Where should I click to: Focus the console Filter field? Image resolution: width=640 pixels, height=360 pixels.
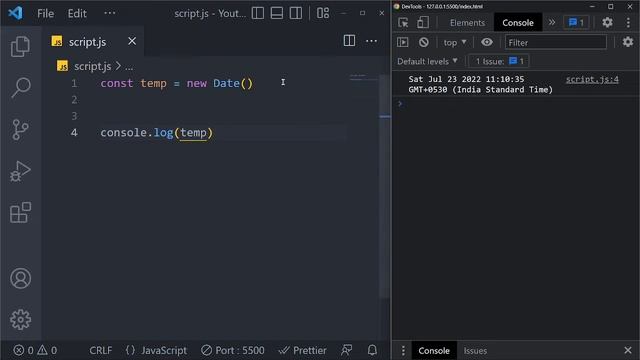(556, 42)
